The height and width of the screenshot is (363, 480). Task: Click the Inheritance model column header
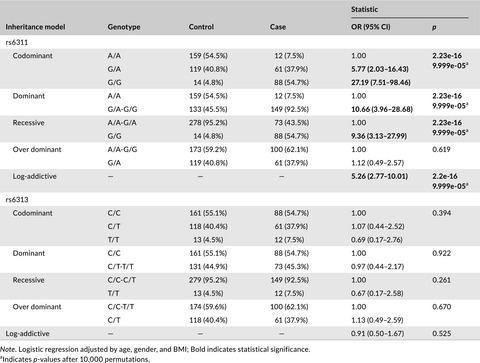pyautogui.click(x=35, y=27)
